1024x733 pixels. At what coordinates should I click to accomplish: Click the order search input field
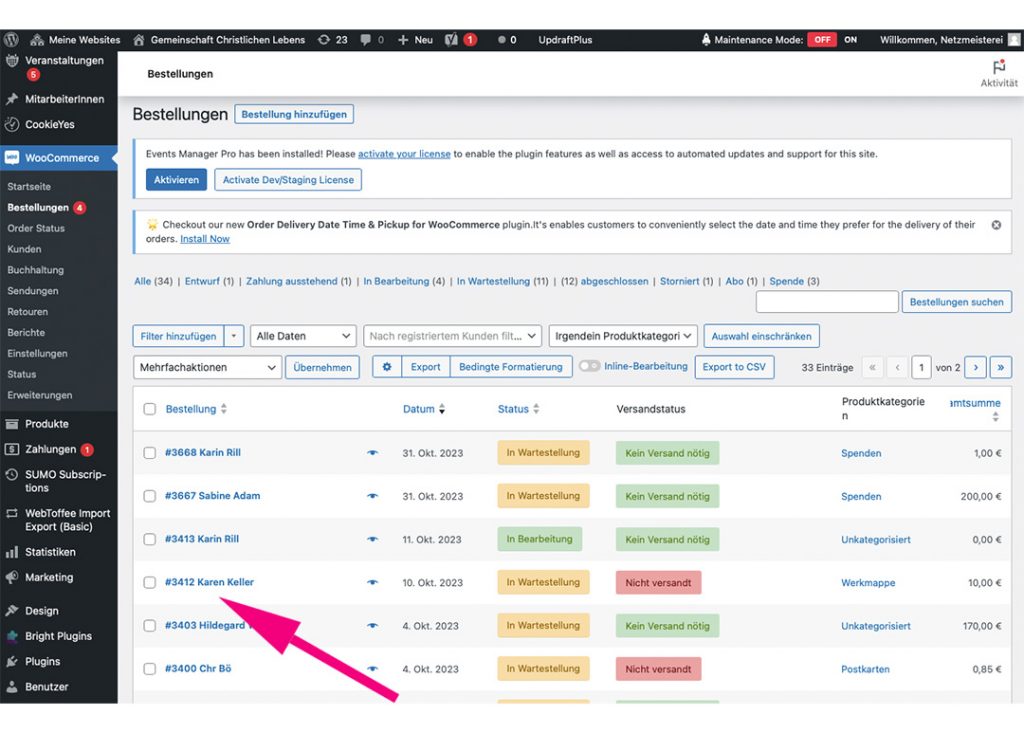(826, 302)
